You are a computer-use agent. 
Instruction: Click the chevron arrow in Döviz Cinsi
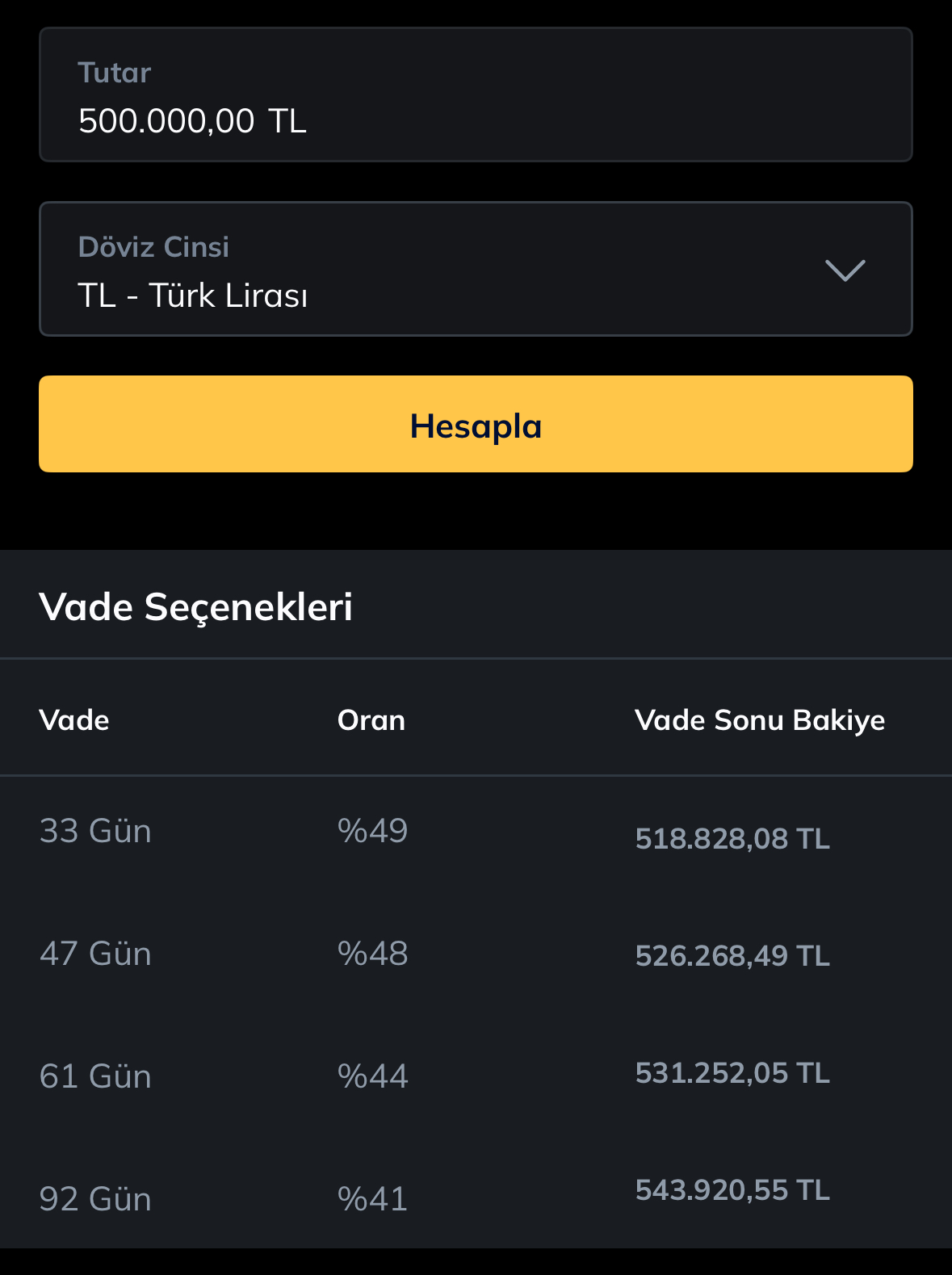tap(845, 271)
